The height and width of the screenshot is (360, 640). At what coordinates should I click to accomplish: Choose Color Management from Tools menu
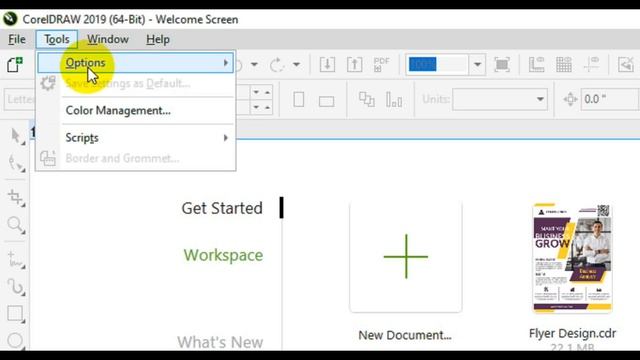pos(118,111)
